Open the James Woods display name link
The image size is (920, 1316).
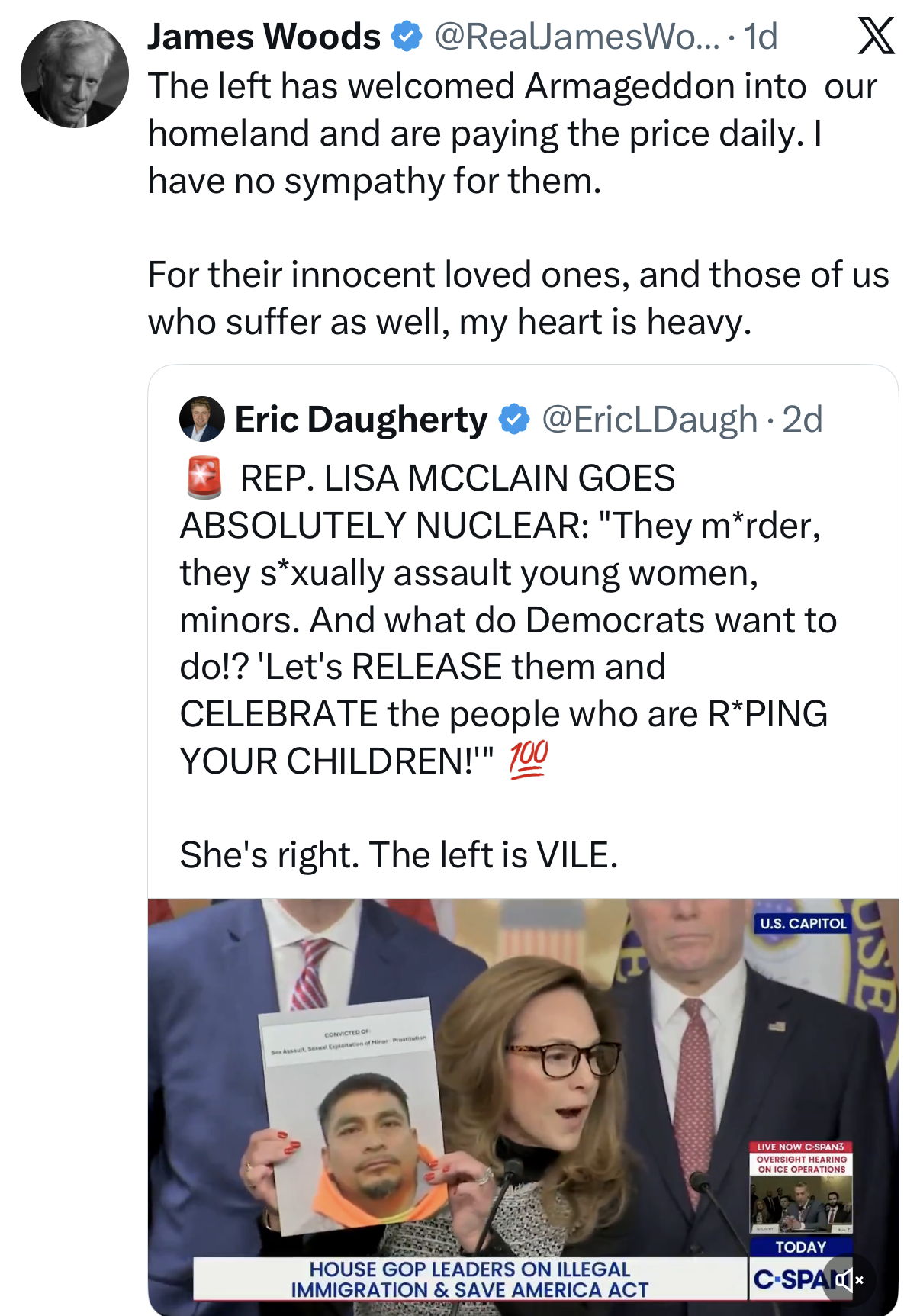264,37
